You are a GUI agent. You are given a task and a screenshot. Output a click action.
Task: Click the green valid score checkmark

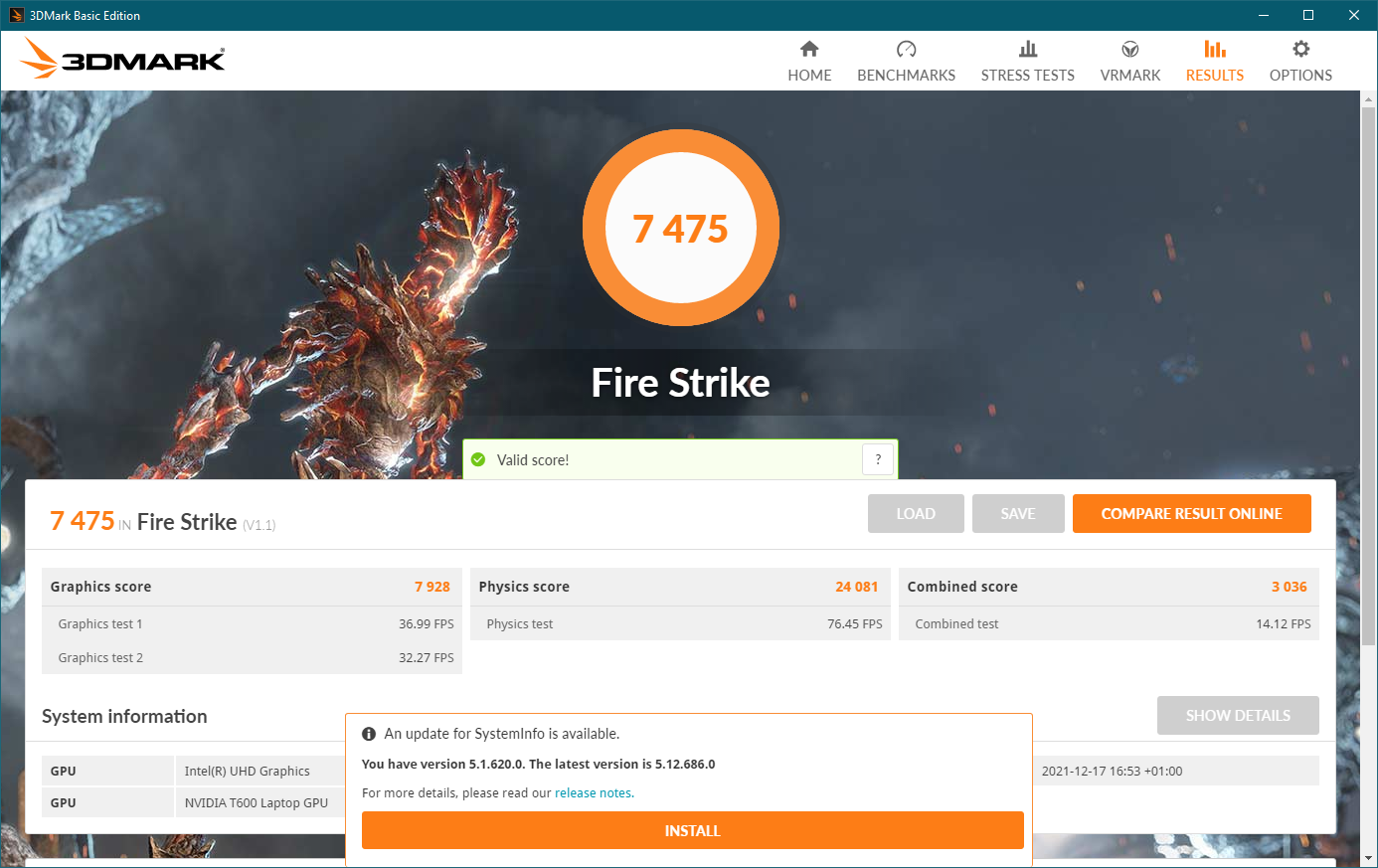pos(478,459)
